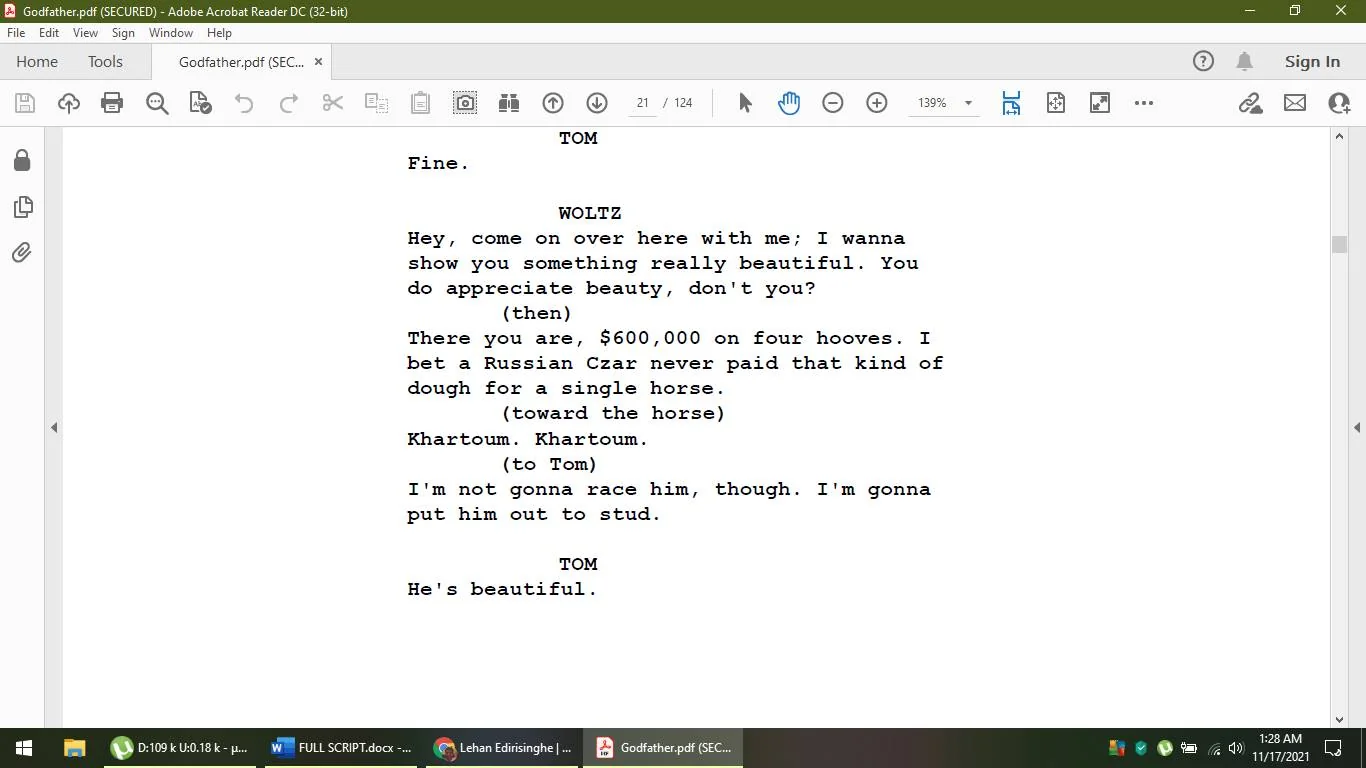Viewport: 1366px width, 768px height.
Task: Click the Undo arrow icon
Action: (244, 103)
